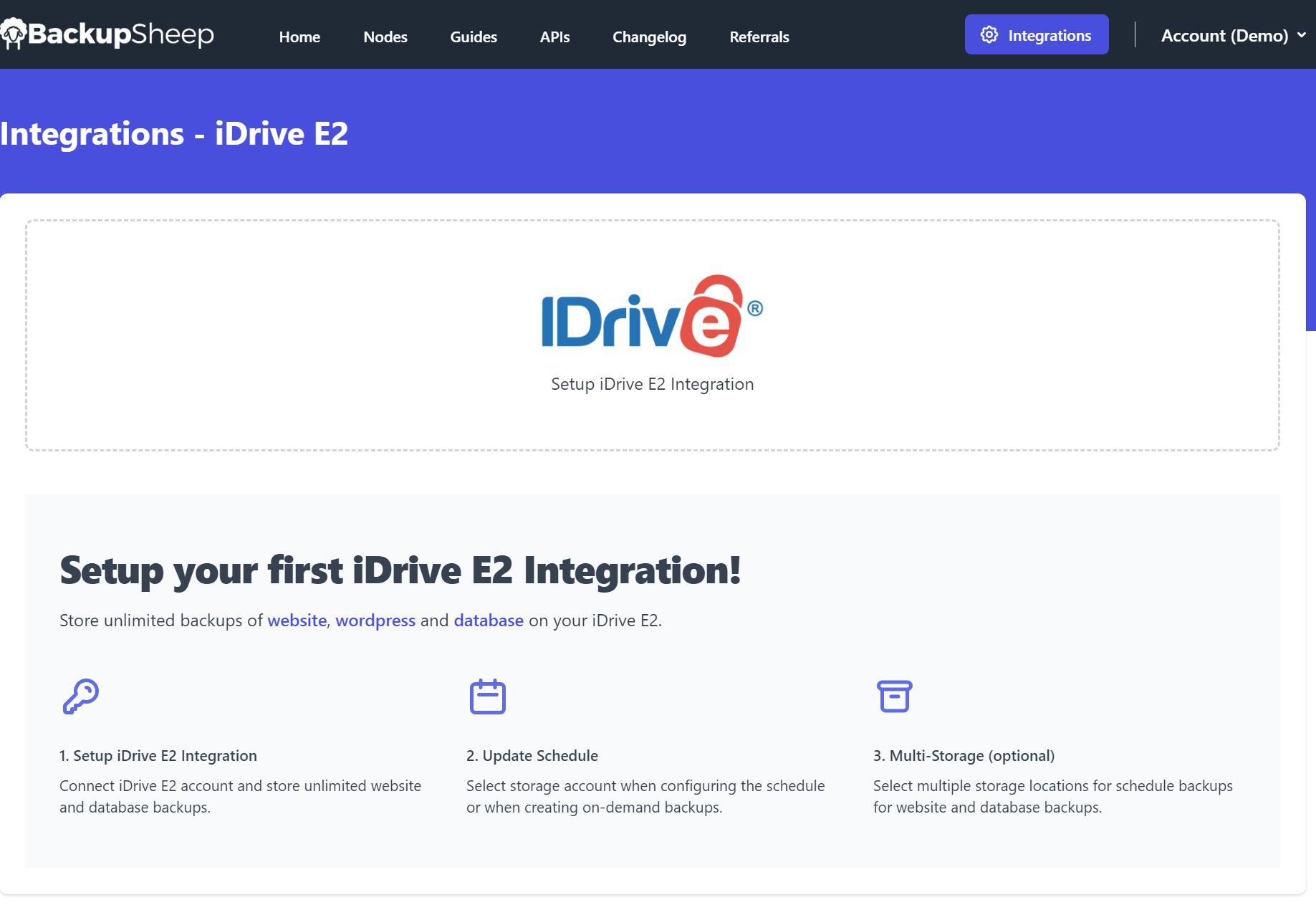Click text 'Connect iDrive E2 account and store unlimited website'
Image resolution: width=1316 pixels, height=910 pixels.
pyautogui.click(x=241, y=786)
